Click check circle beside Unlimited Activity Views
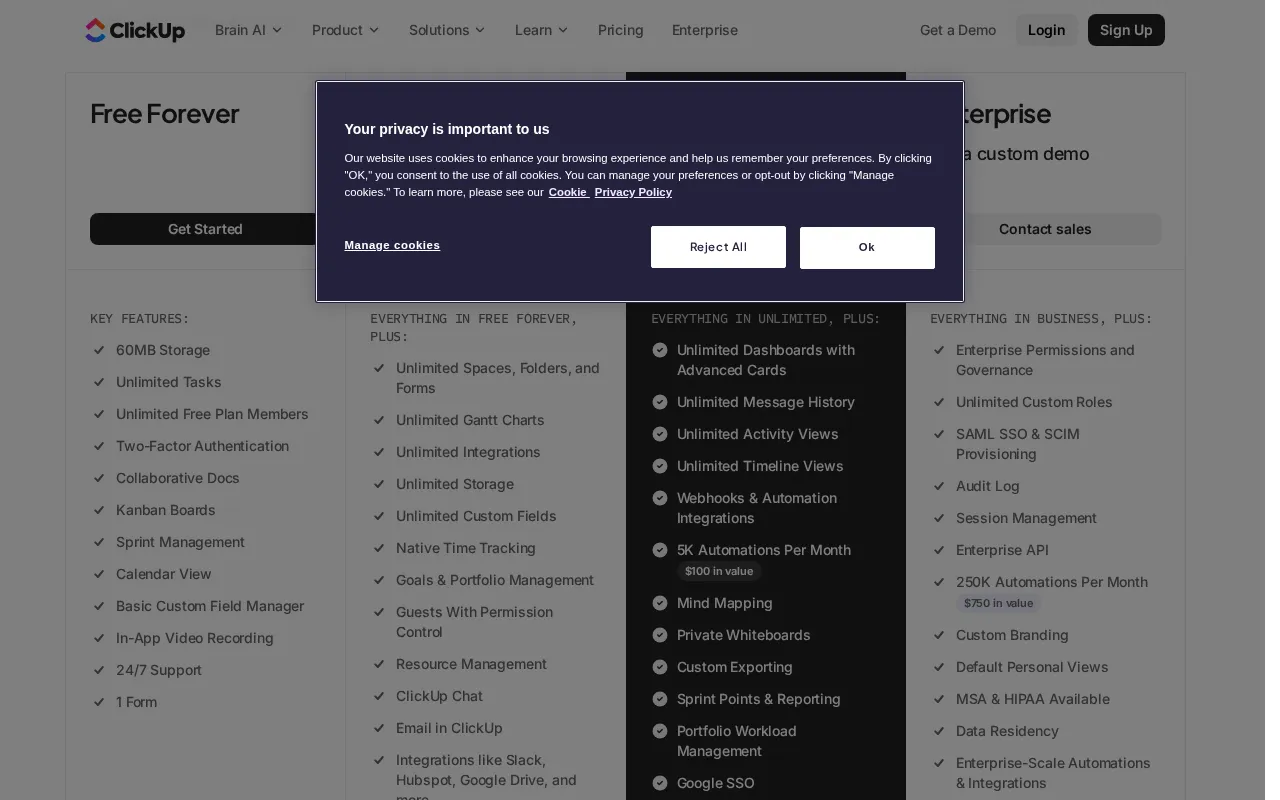Screen dimensions: 1280x800 660,434
